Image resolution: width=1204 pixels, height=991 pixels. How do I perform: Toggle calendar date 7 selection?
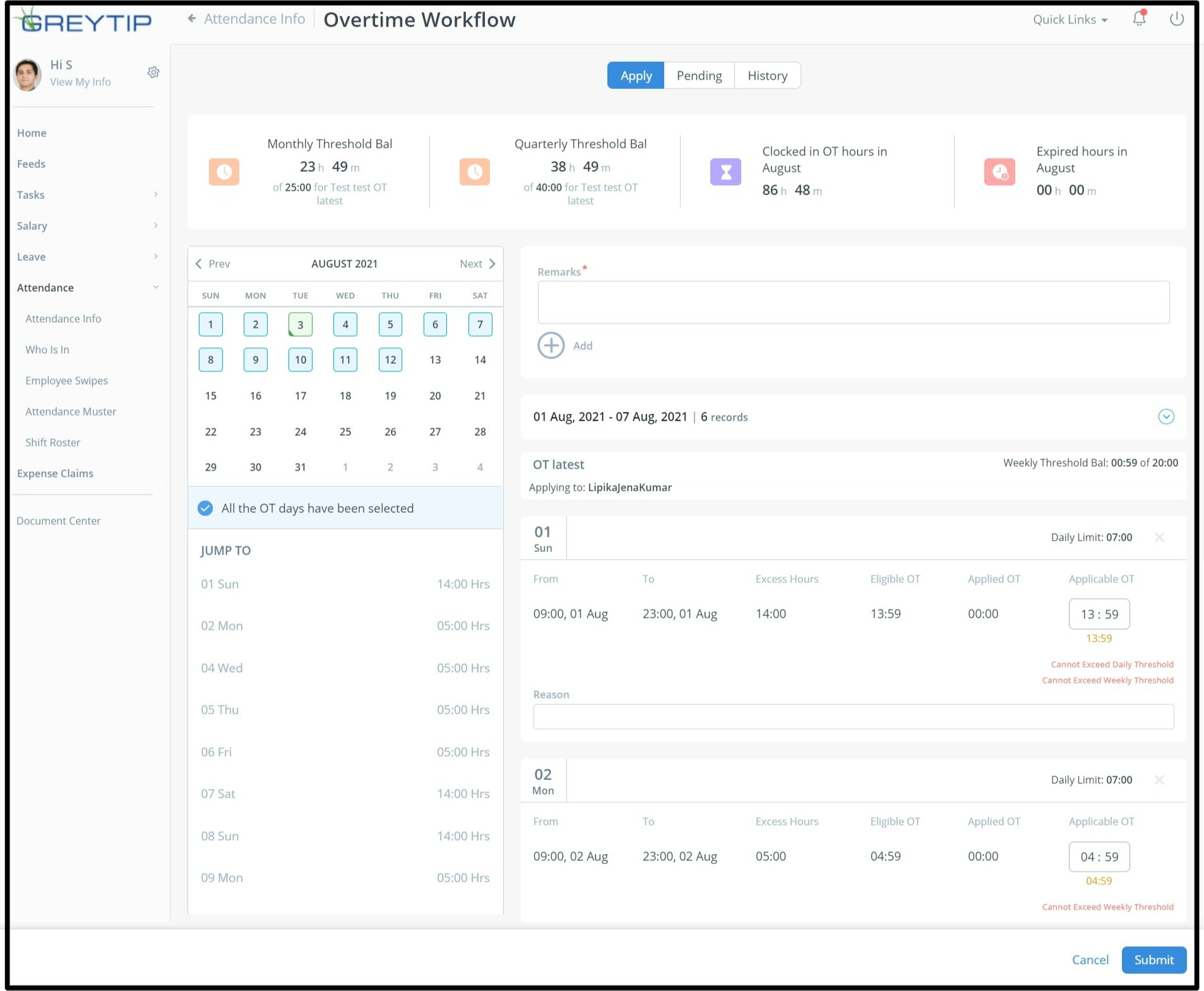pyautogui.click(x=480, y=324)
